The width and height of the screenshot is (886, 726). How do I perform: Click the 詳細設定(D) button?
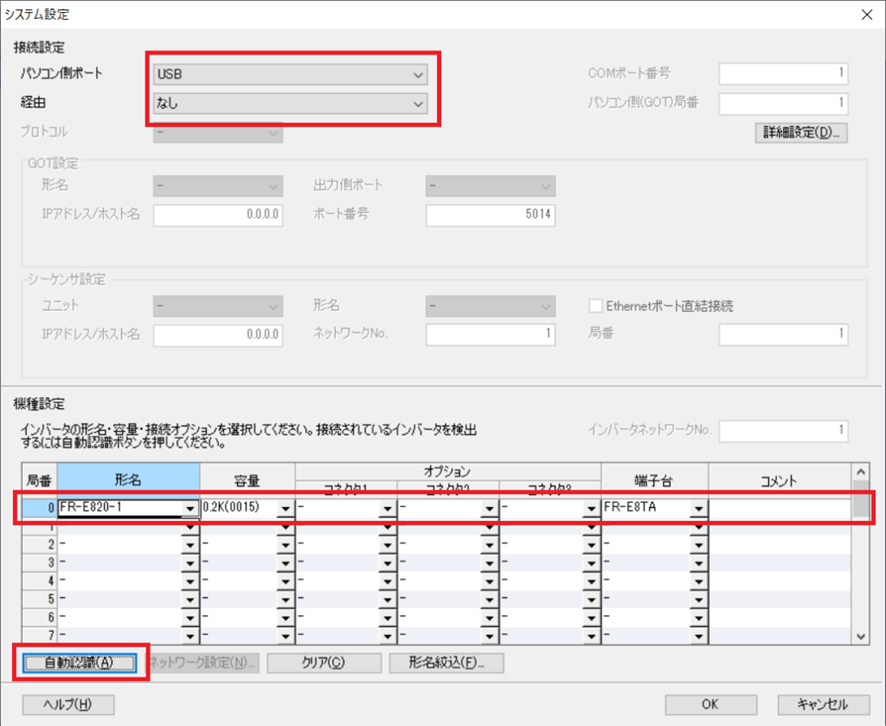[x=801, y=133]
